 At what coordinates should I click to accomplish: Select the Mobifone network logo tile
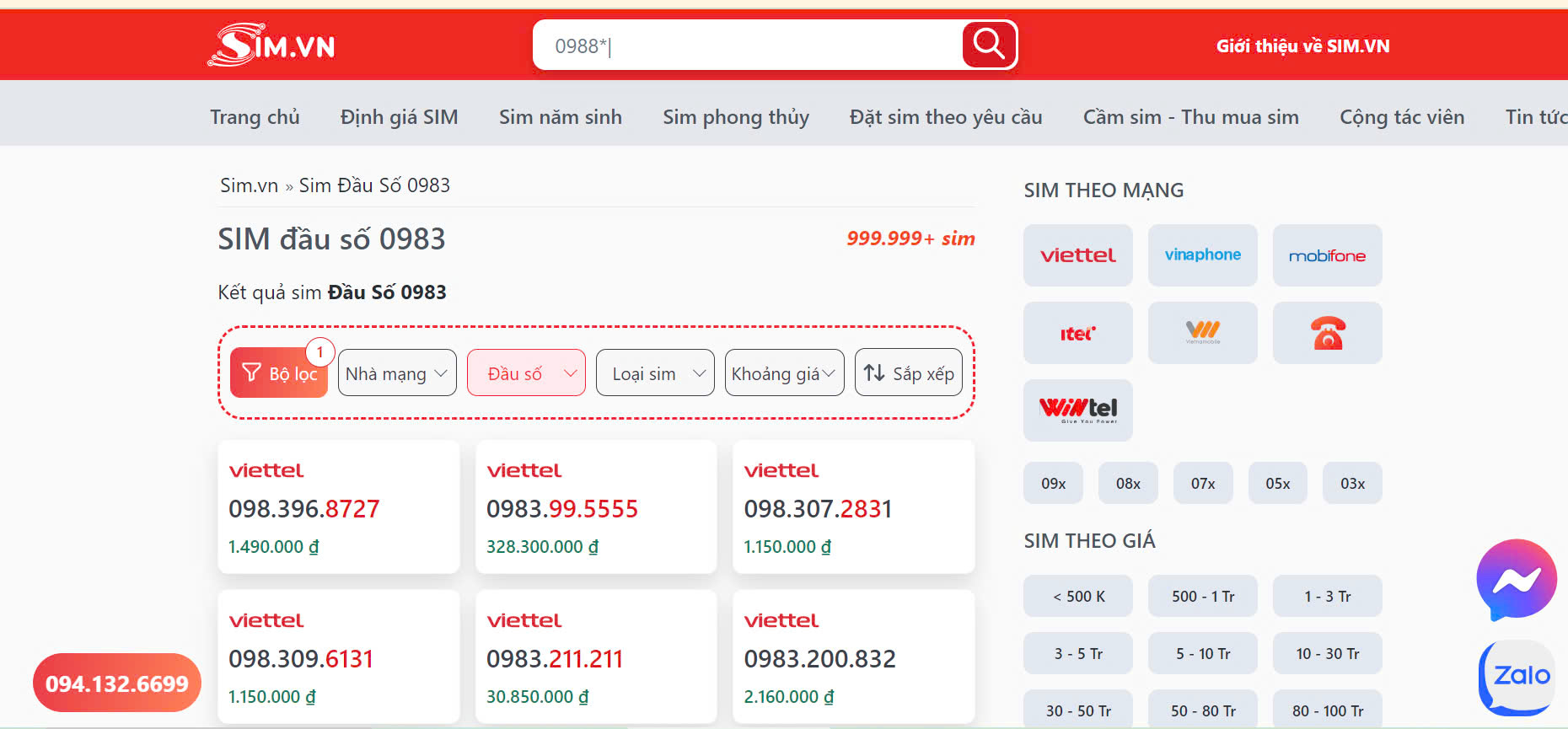click(1328, 255)
